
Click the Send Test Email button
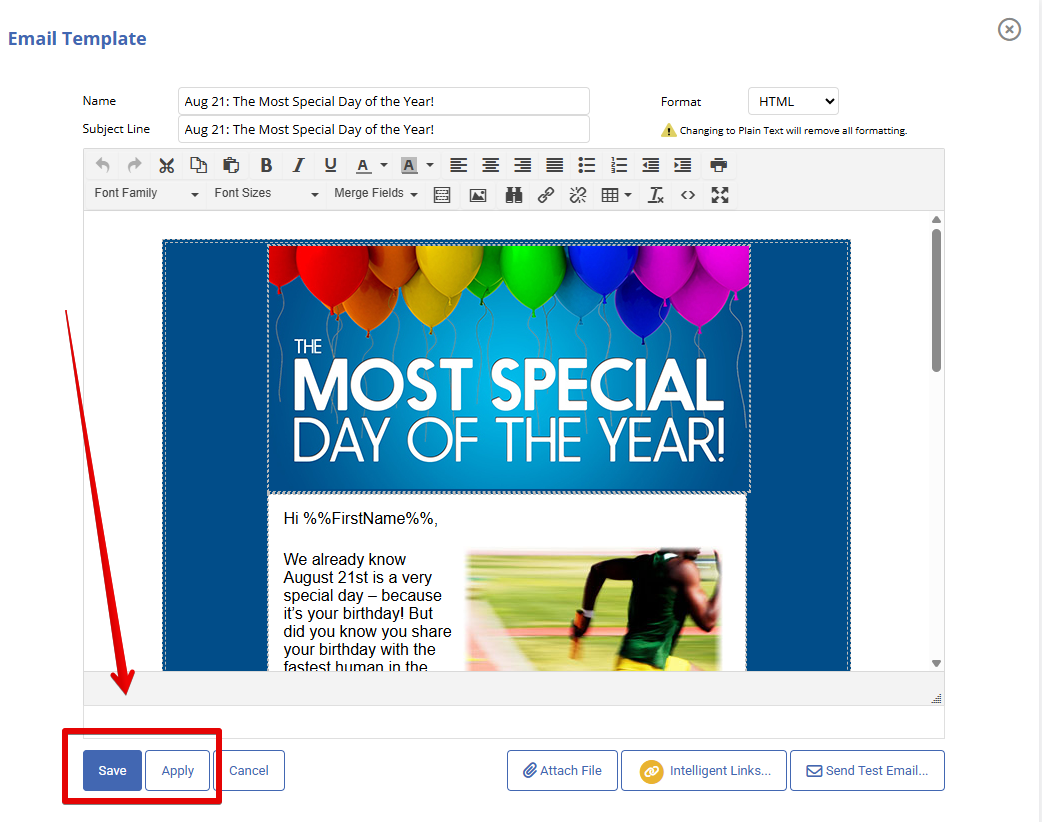pyautogui.click(x=867, y=771)
